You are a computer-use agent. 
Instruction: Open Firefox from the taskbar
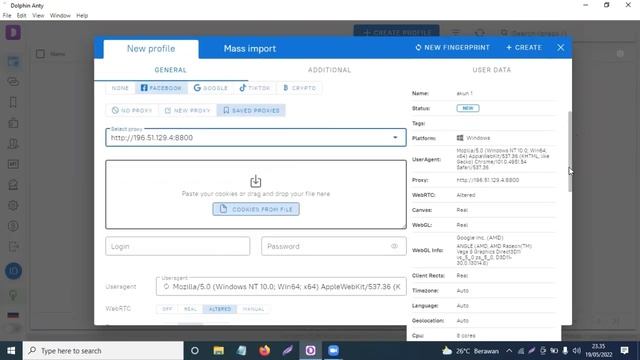coord(264,351)
